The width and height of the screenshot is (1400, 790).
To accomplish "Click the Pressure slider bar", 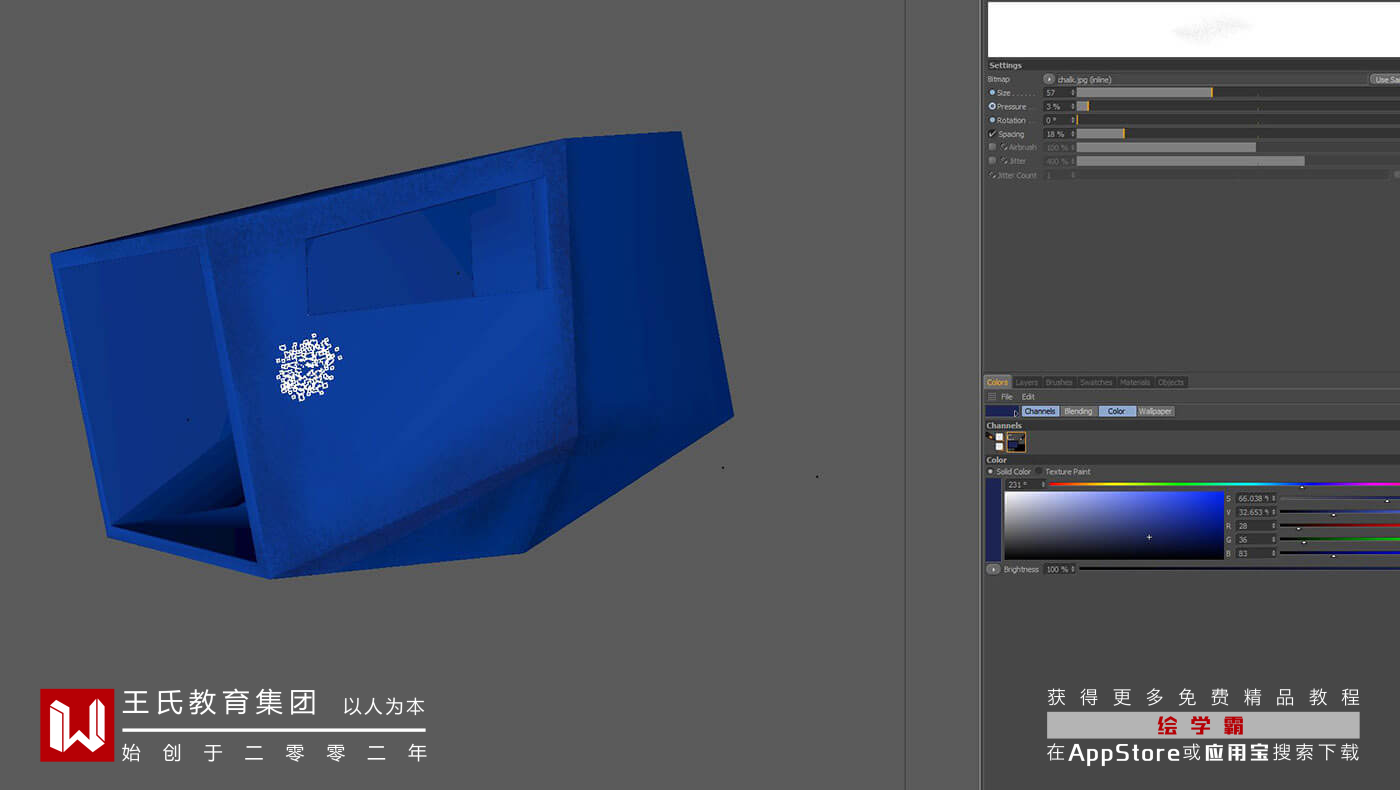I will [1238, 106].
